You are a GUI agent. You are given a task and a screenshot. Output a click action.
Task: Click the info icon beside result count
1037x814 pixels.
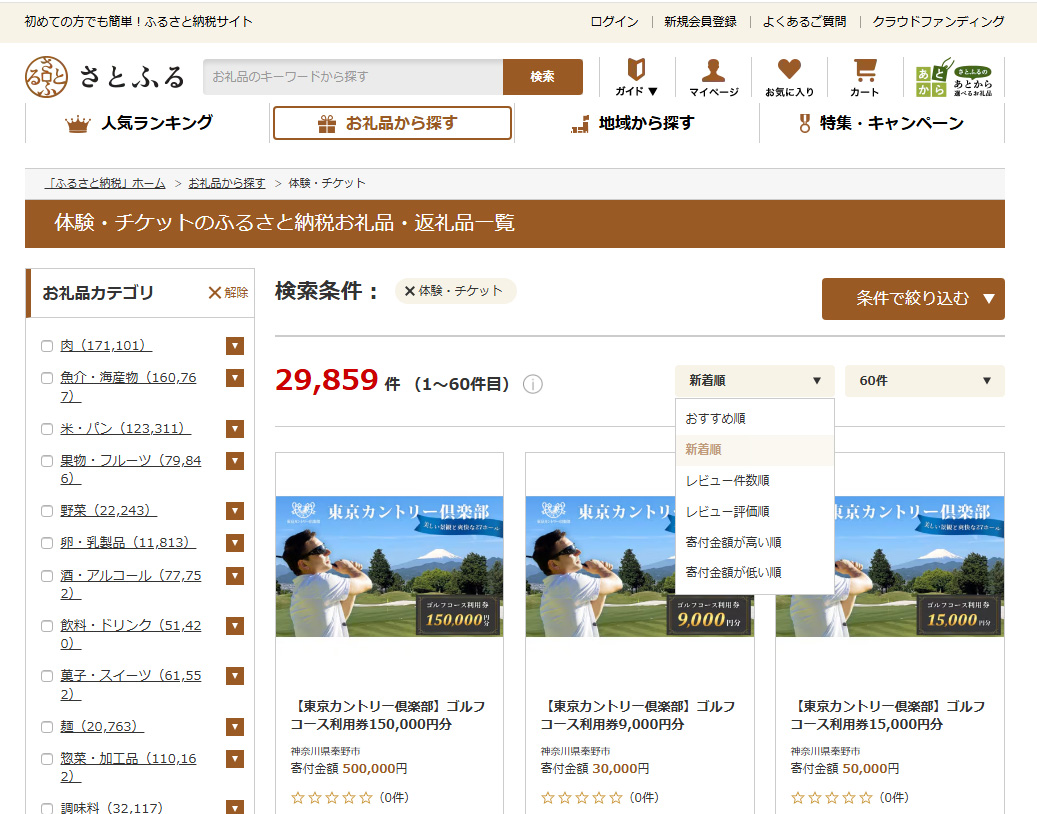coord(533,384)
